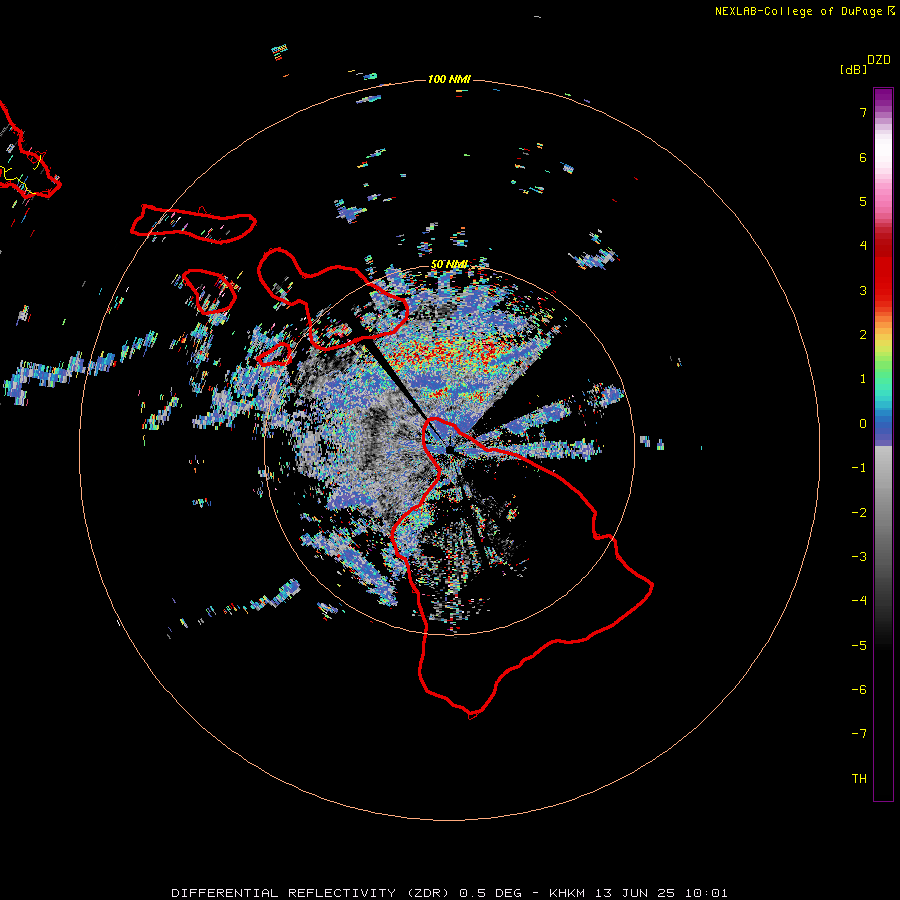
Task: Click the -3 value on the color scale
Action: (859, 557)
